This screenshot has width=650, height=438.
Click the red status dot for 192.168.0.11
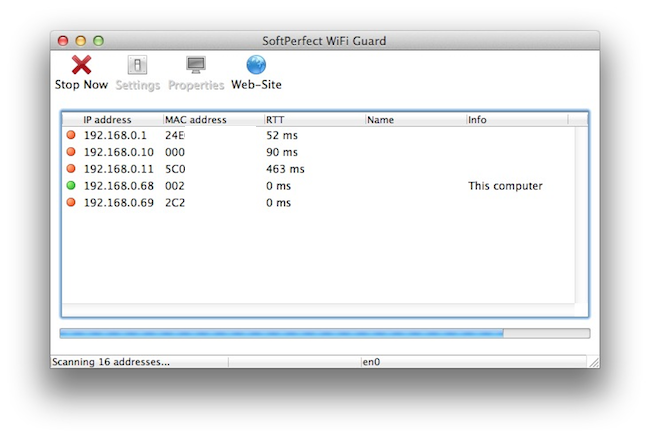71,169
